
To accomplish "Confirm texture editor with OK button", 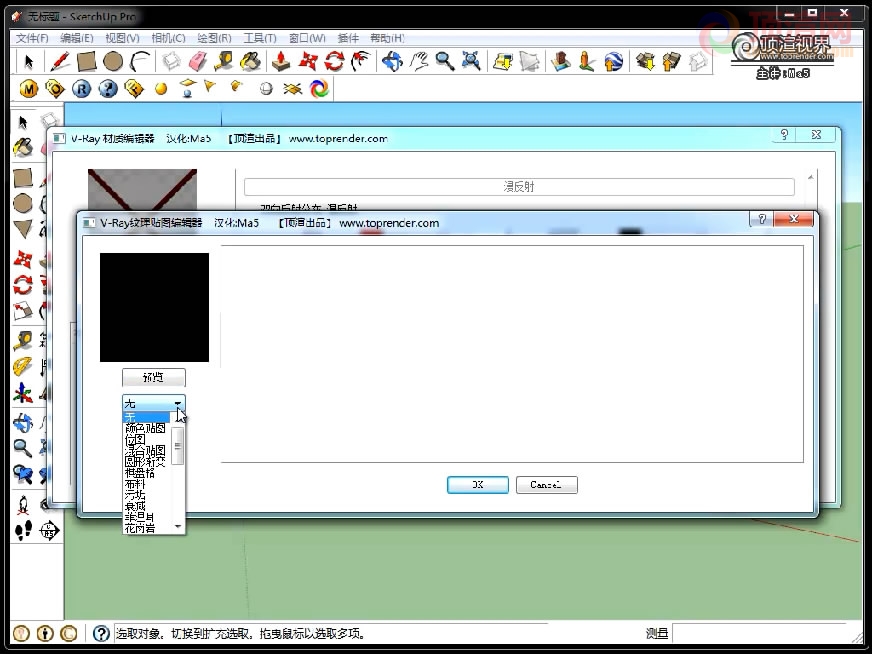I will point(478,485).
